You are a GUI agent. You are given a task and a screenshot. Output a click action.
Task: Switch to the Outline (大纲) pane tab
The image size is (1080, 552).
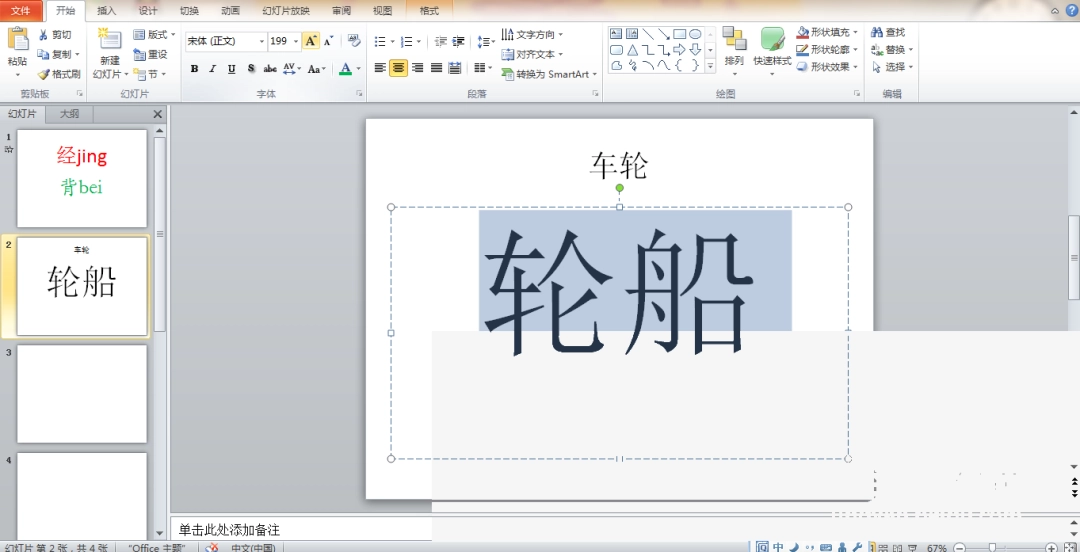pyautogui.click(x=69, y=114)
